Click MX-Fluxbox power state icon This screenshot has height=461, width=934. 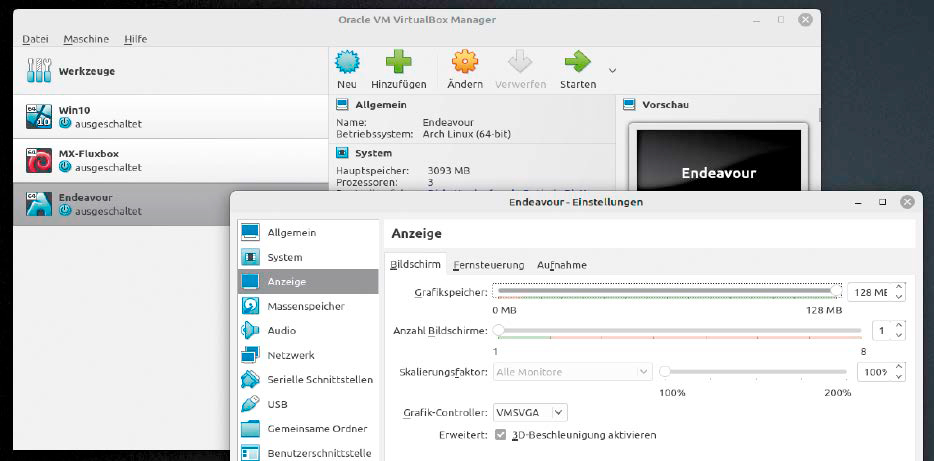pos(65,167)
